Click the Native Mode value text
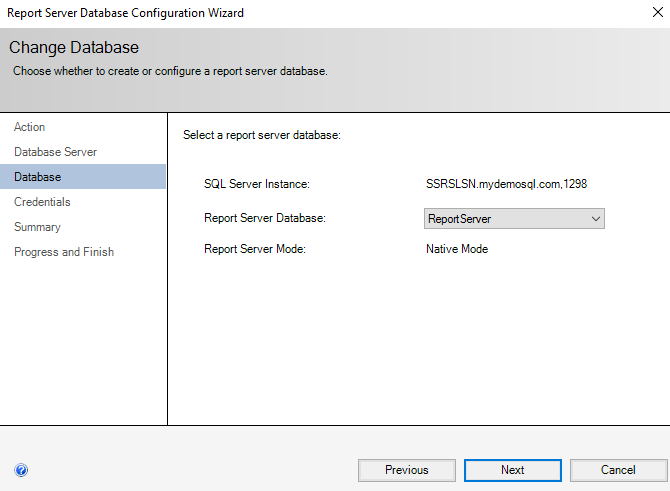This screenshot has height=491, width=670. [x=457, y=249]
